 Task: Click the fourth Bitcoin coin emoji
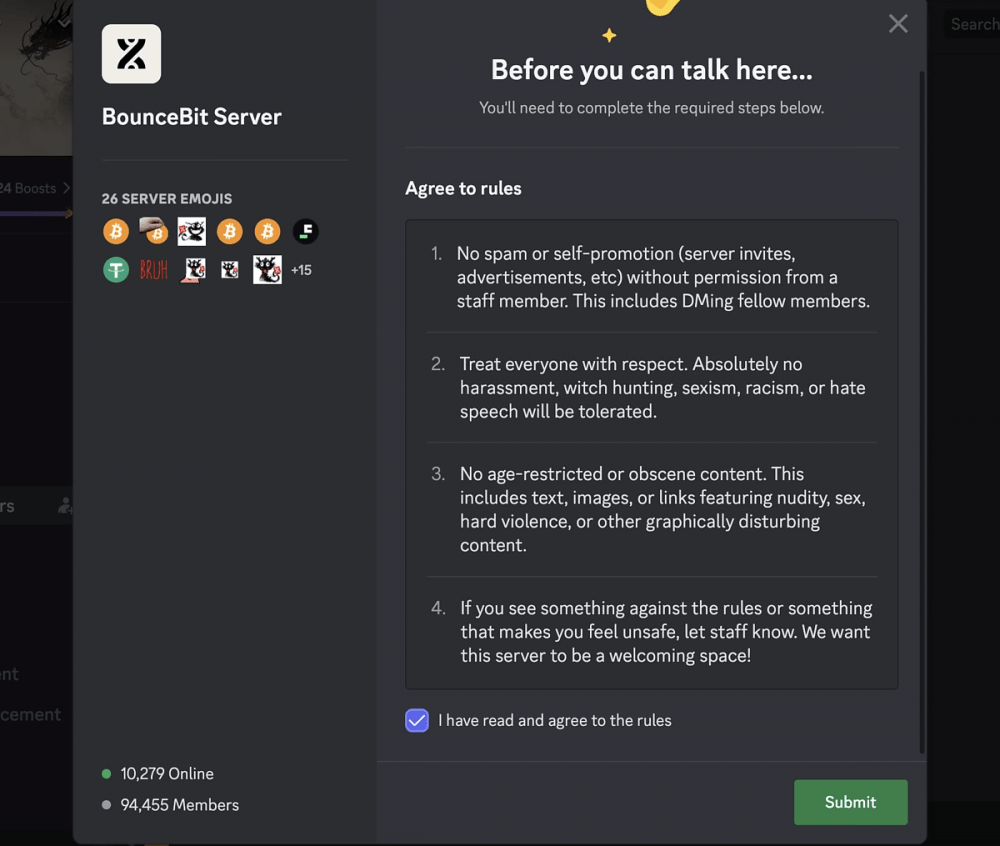tap(268, 231)
